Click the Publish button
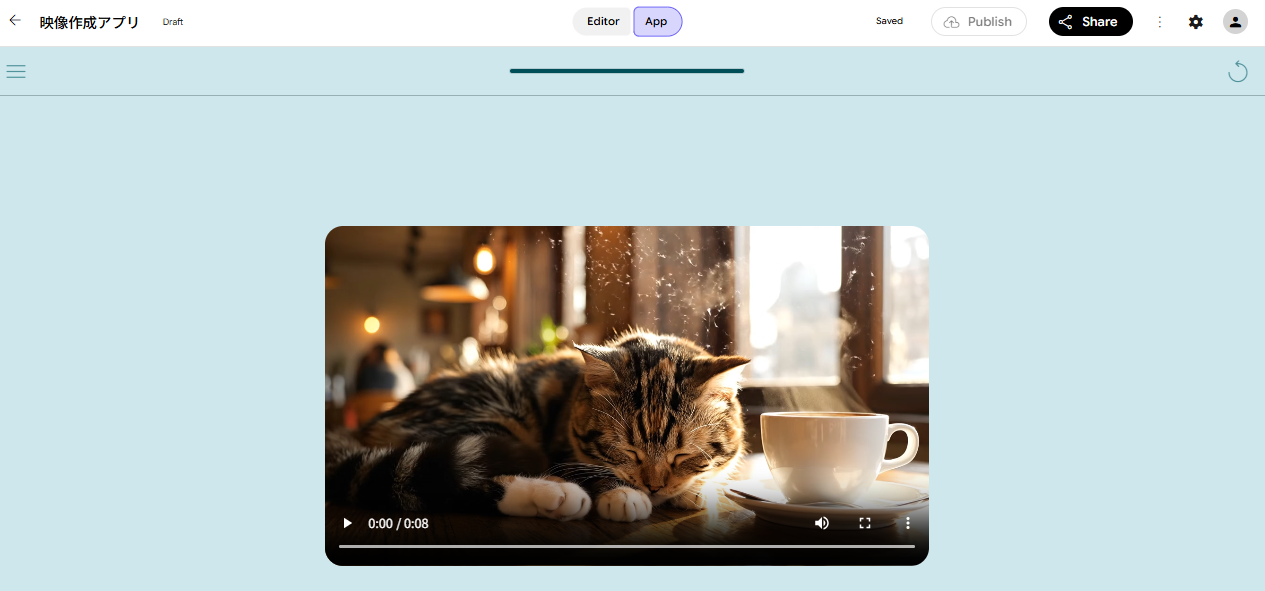The height and width of the screenshot is (591, 1265). click(x=979, y=22)
